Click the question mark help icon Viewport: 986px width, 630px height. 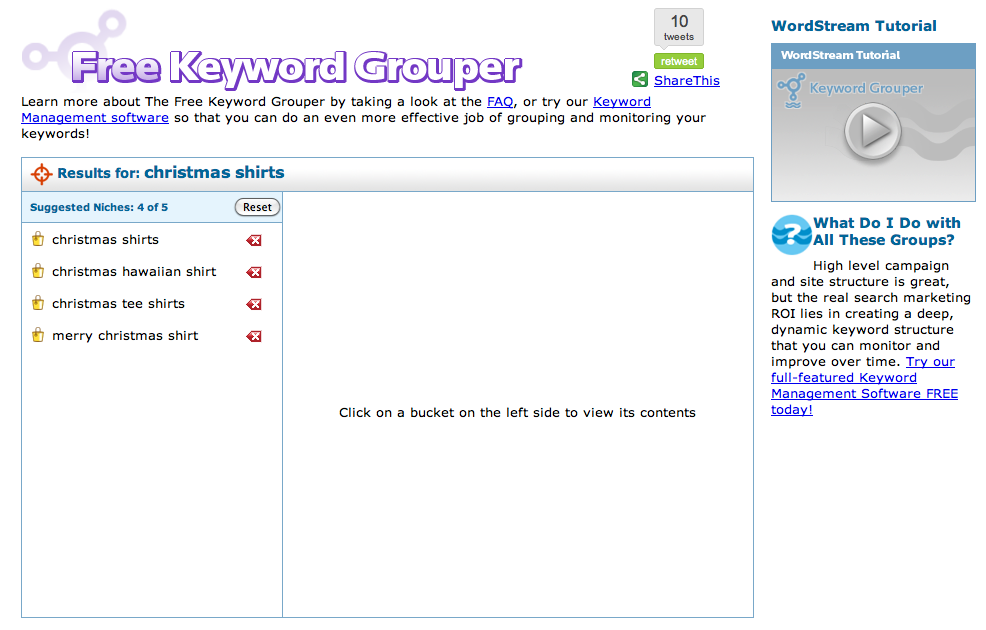coord(790,235)
